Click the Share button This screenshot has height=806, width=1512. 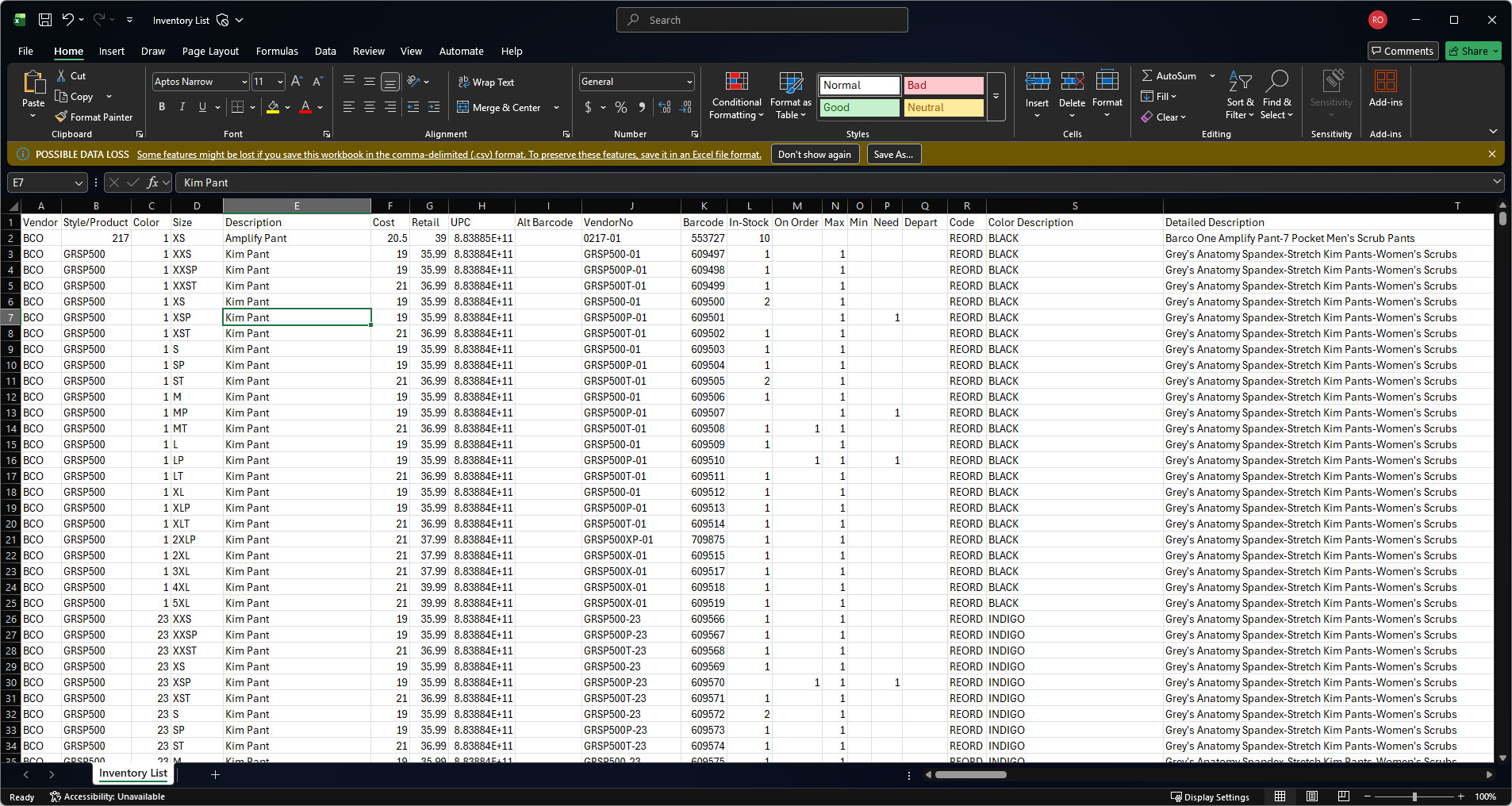coord(1473,51)
